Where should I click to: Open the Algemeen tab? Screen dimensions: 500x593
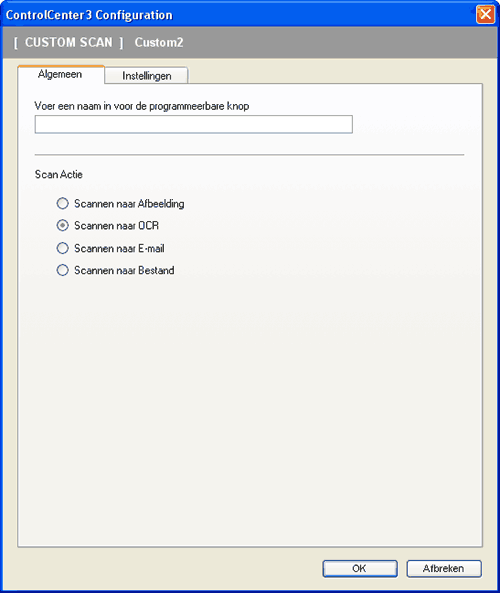point(61,74)
